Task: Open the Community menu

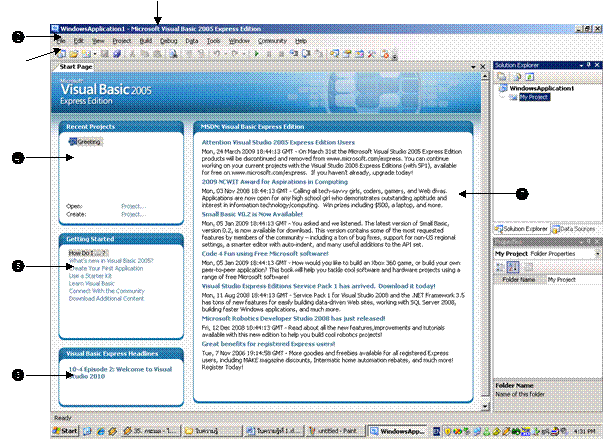Action: pos(272,41)
